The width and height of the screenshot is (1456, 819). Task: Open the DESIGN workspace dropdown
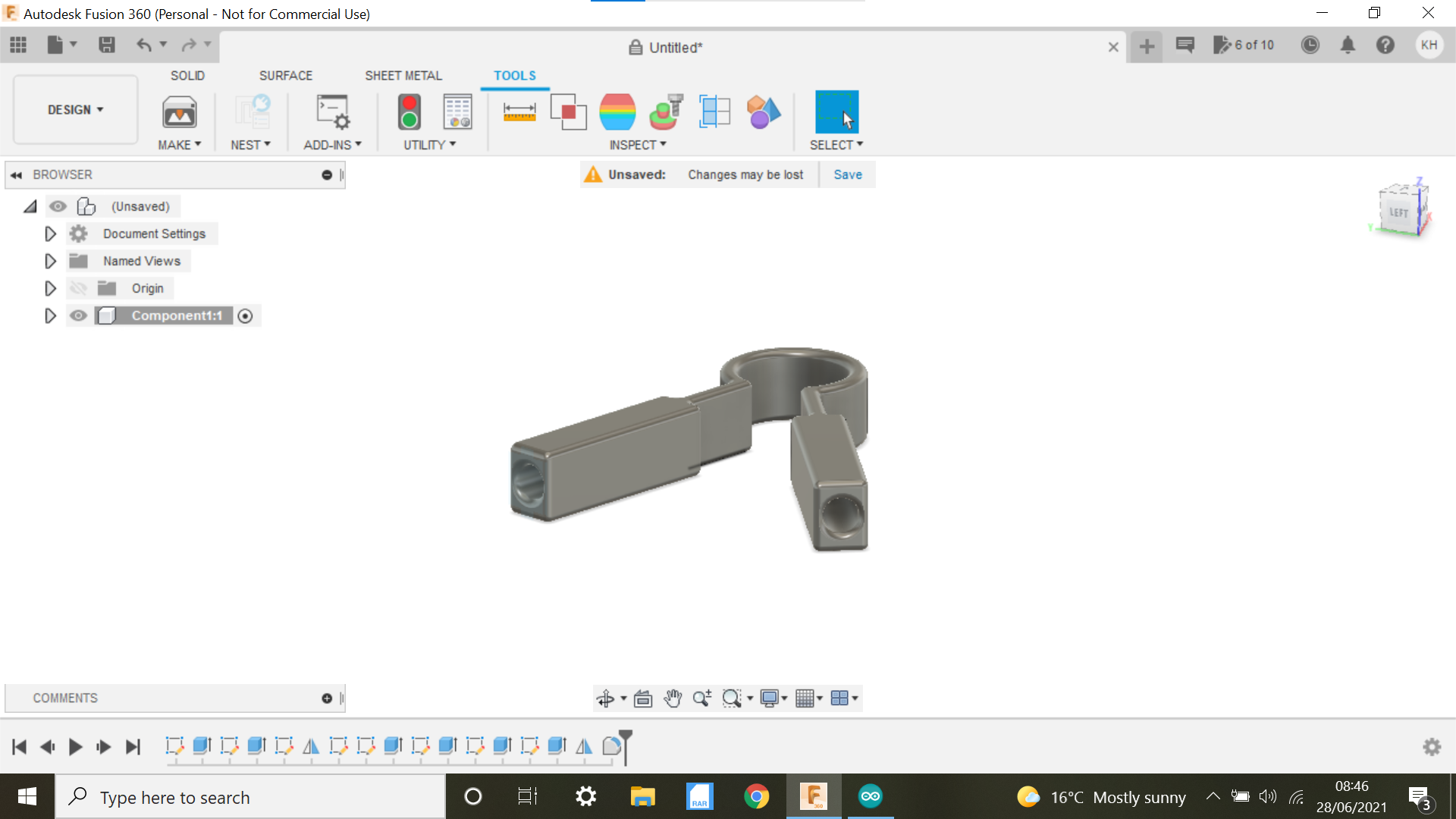click(x=74, y=109)
